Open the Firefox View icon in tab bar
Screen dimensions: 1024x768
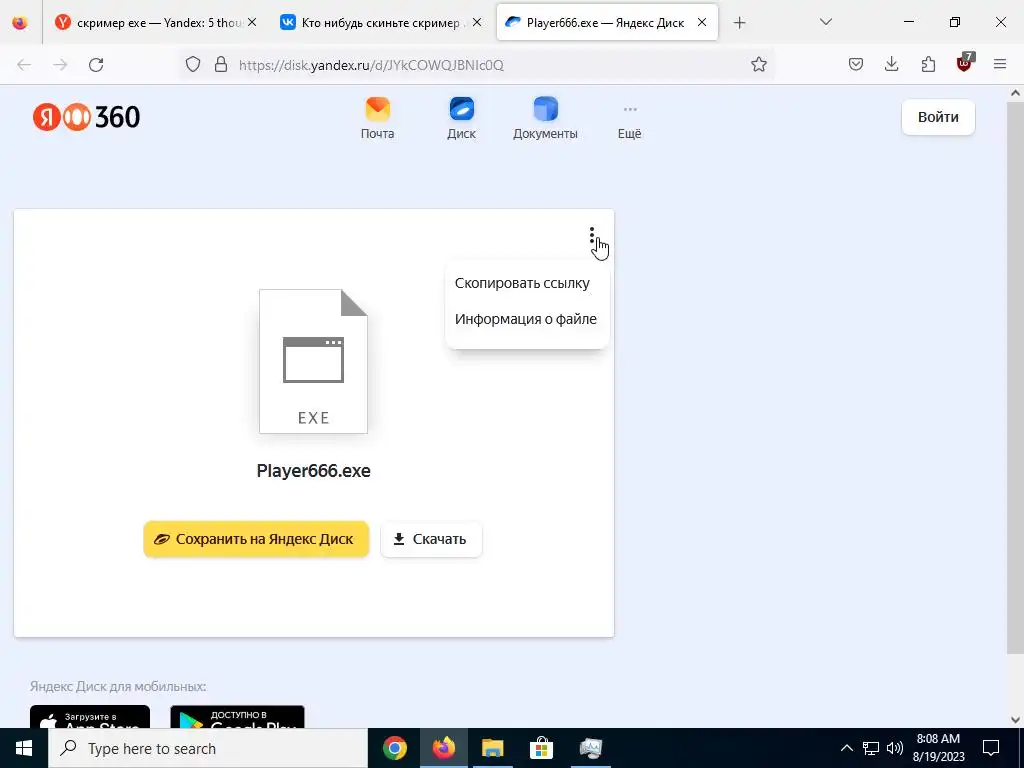[20, 22]
